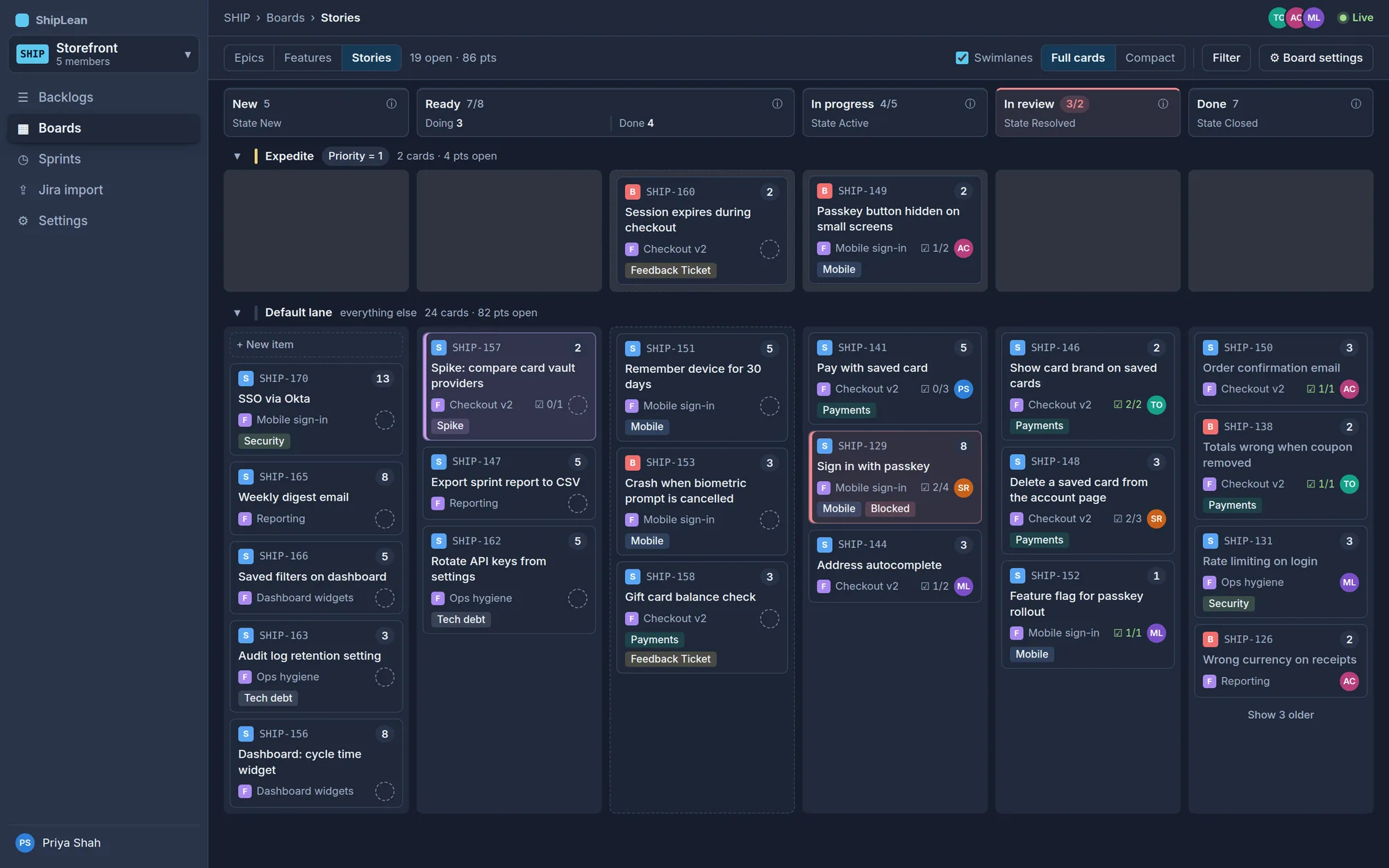Click the bug type icon on SHIP-160
The image size is (1389, 868).
pos(632,192)
